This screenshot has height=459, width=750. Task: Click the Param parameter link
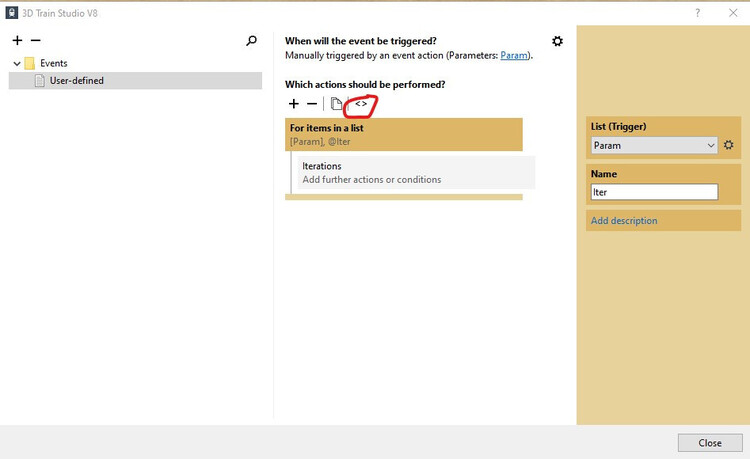click(x=515, y=55)
